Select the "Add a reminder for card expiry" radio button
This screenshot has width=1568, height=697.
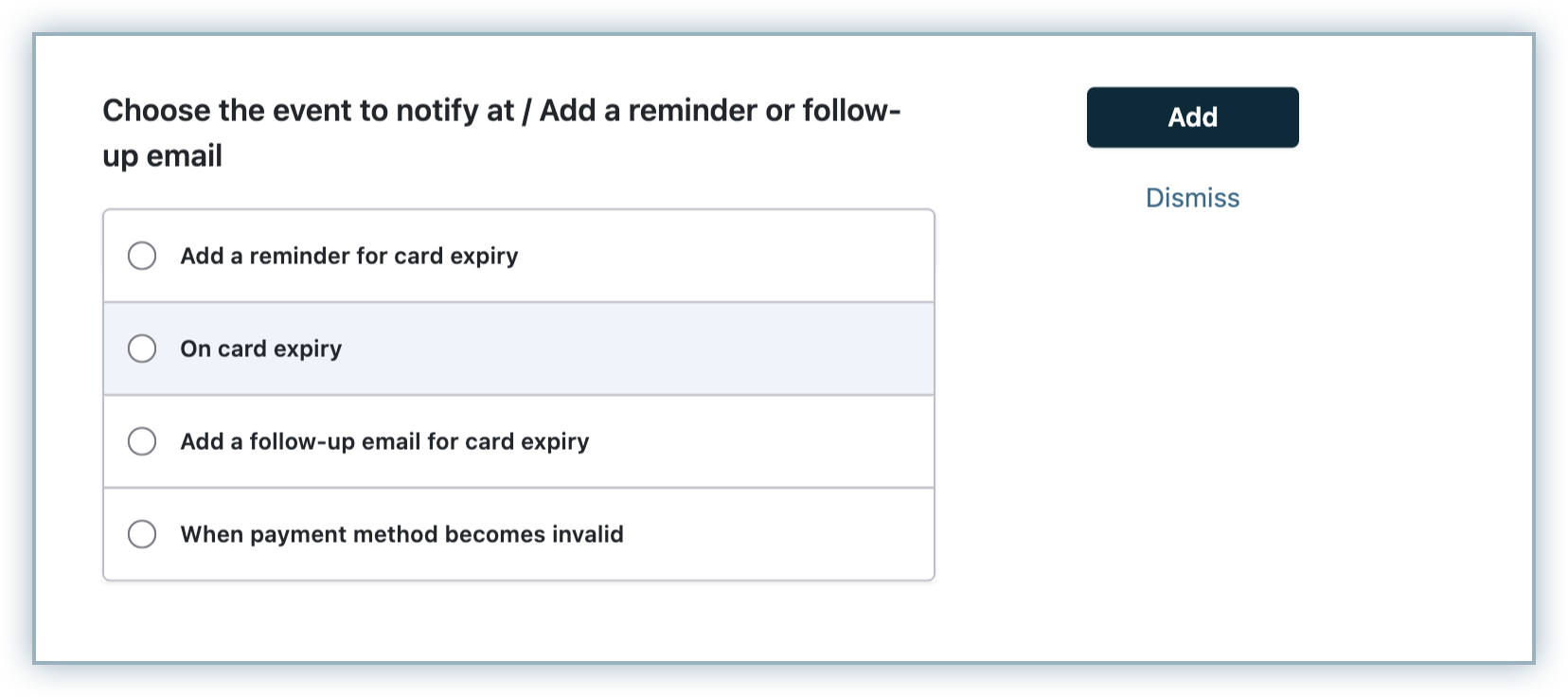tap(142, 256)
